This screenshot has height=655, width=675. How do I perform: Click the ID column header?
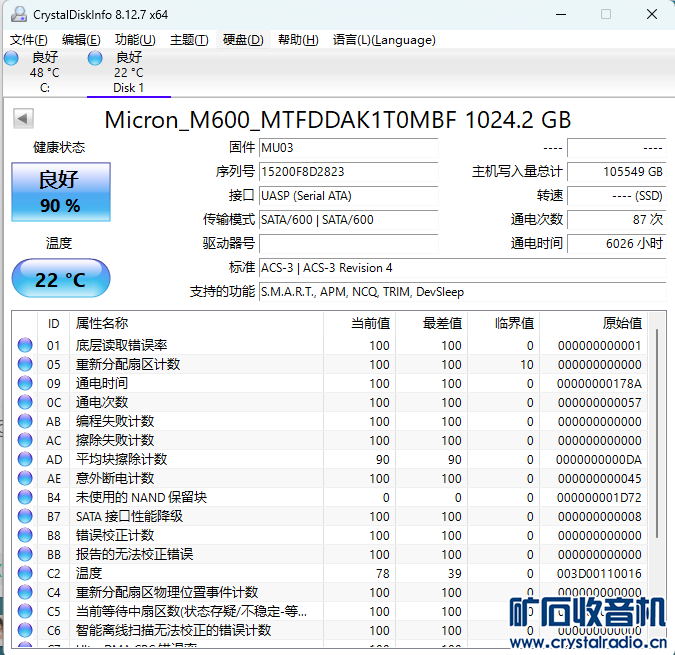[x=53, y=323]
